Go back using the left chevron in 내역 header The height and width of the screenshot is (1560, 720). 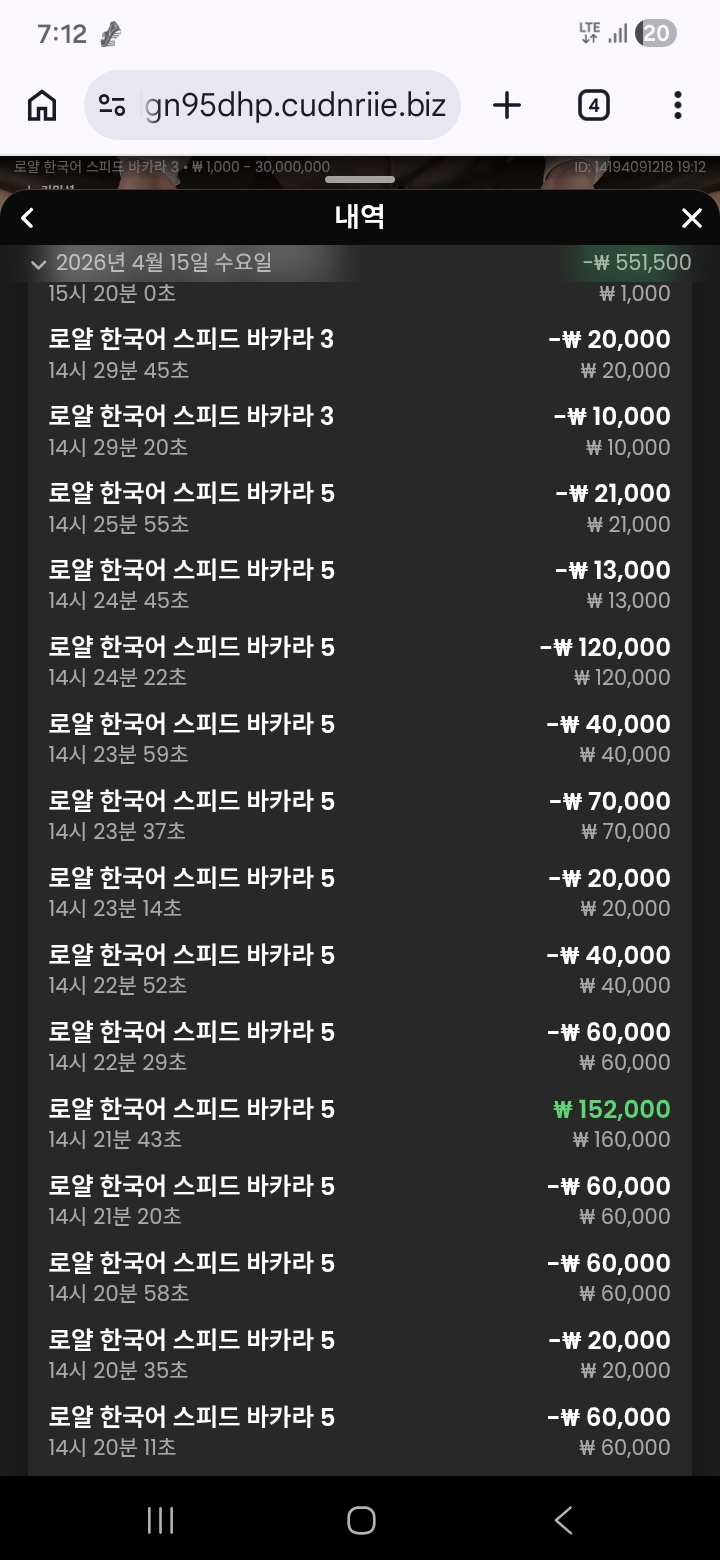[28, 218]
